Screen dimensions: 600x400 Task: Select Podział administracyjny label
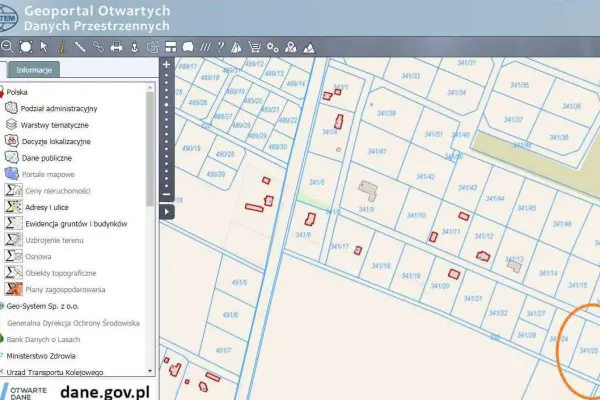(x=59, y=109)
